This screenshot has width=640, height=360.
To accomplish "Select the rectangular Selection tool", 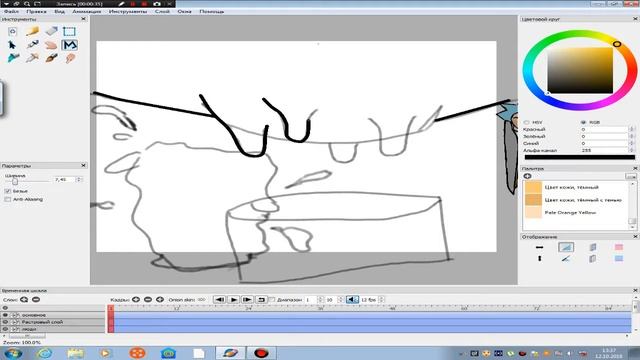I will tap(69, 31).
